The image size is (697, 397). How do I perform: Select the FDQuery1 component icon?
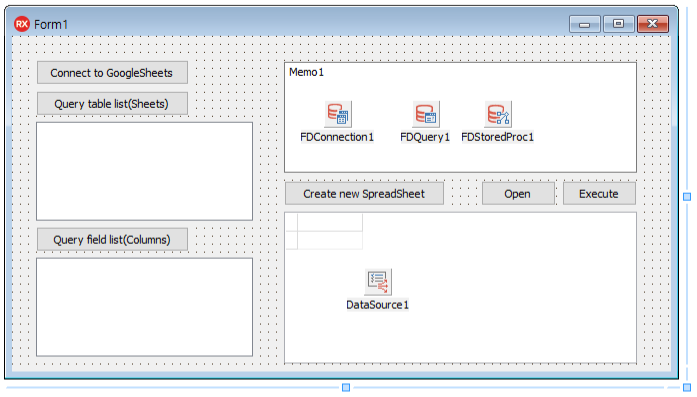426,114
